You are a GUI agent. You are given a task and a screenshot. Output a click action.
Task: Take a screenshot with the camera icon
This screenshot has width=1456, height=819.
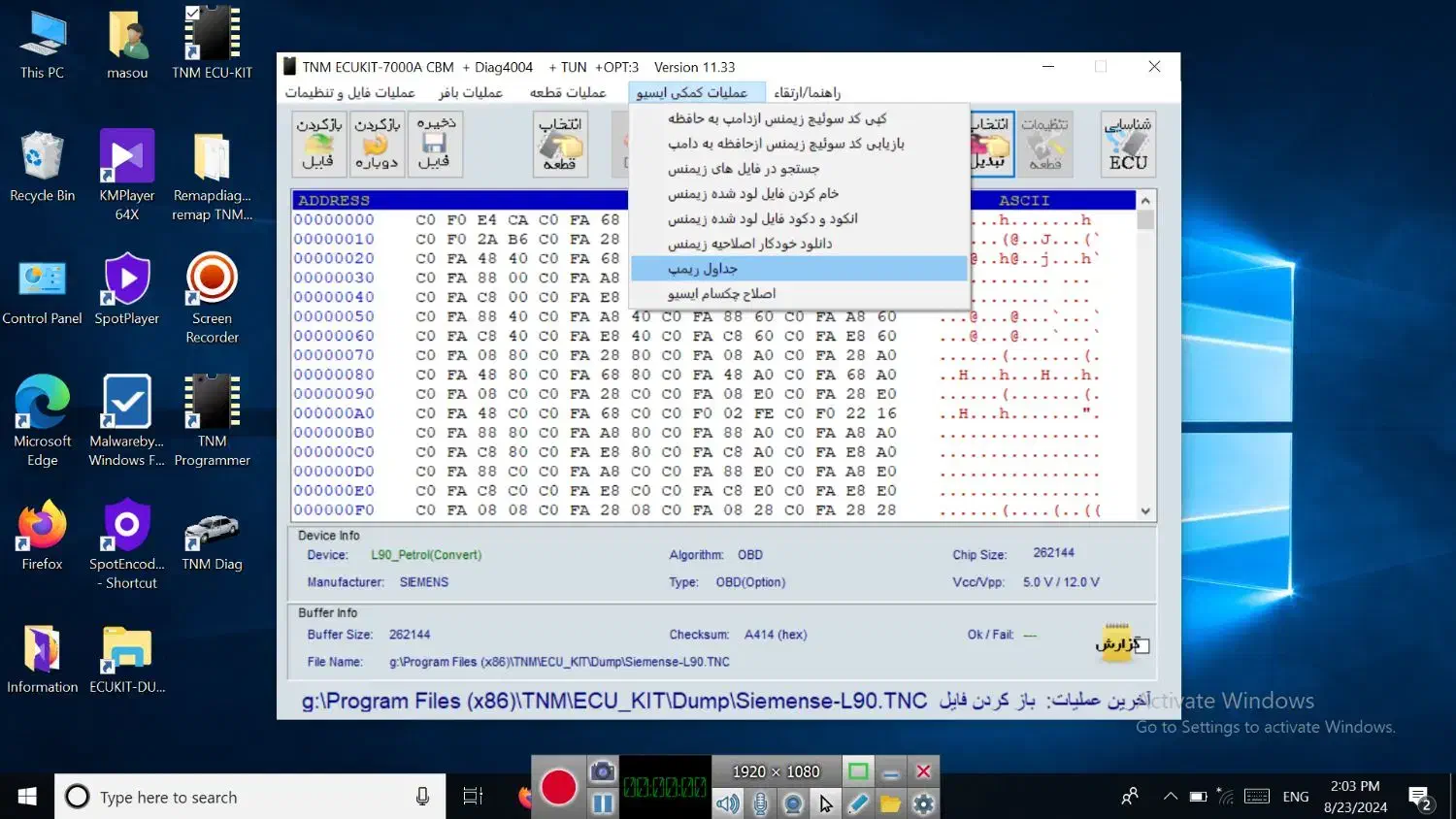603,770
